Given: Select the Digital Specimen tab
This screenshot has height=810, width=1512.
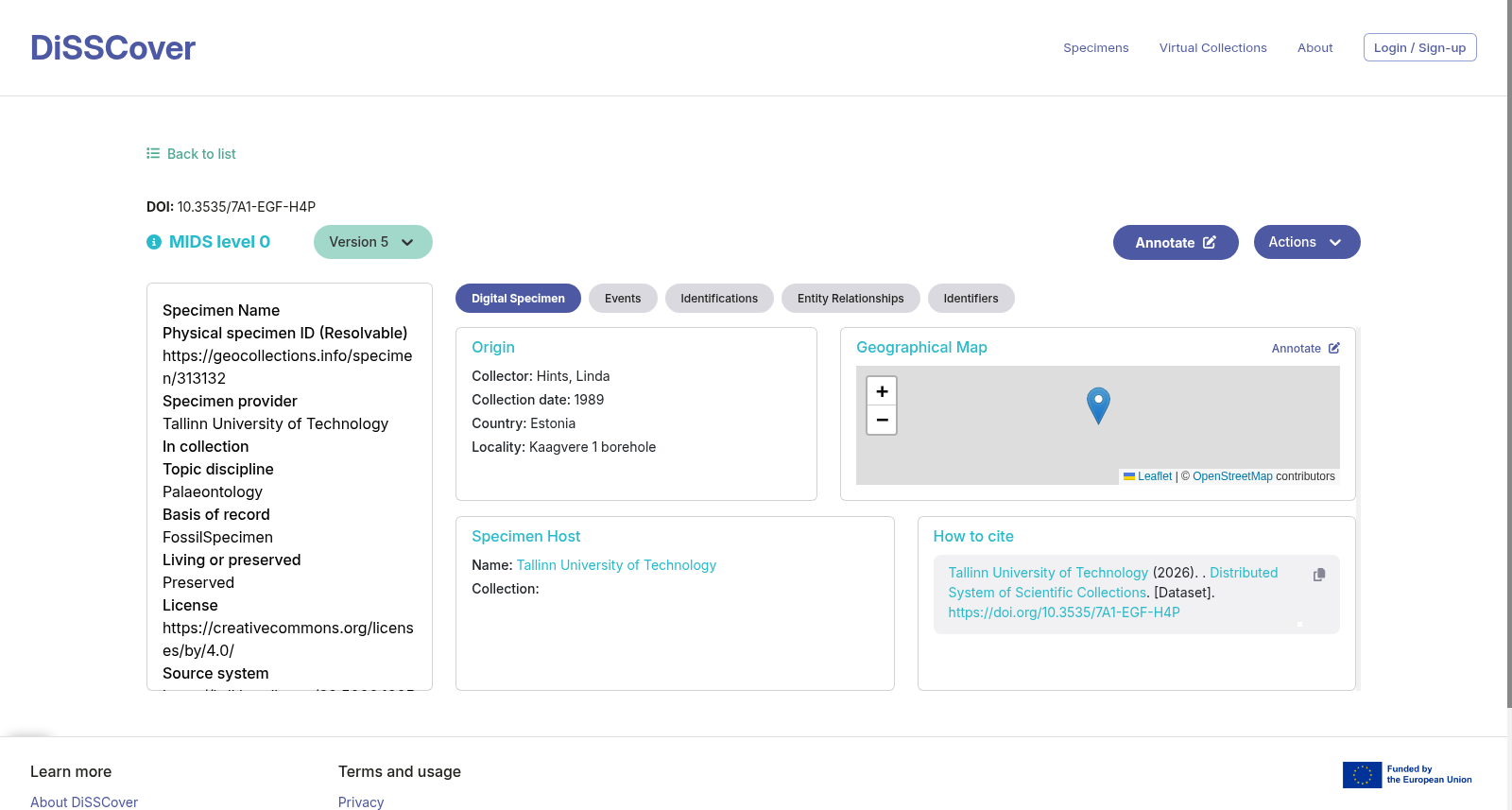Looking at the screenshot, I should (x=518, y=299).
